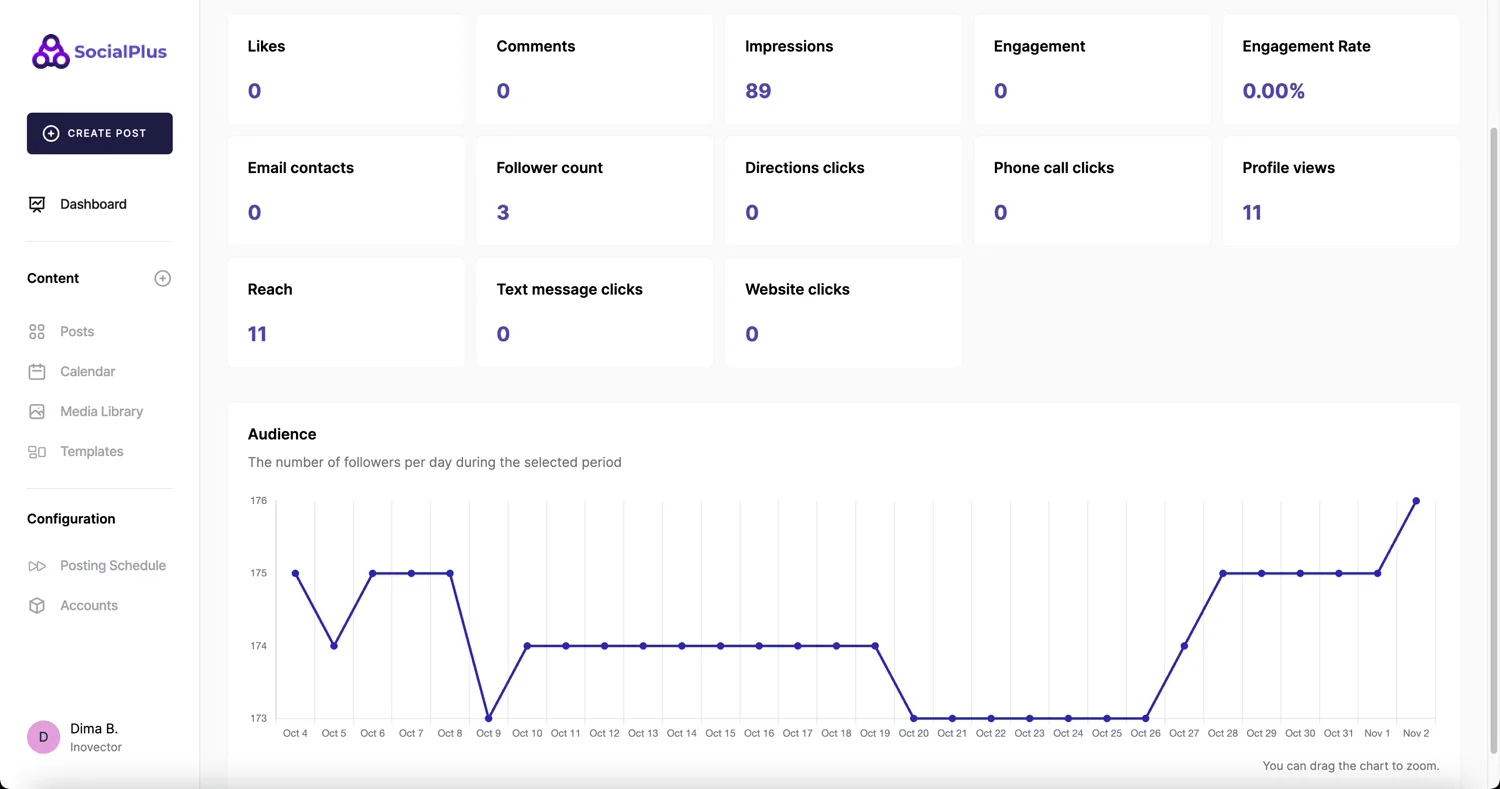Click the plus icon inside Create Post button
Image resolution: width=1500 pixels, height=789 pixels.
[49, 133]
